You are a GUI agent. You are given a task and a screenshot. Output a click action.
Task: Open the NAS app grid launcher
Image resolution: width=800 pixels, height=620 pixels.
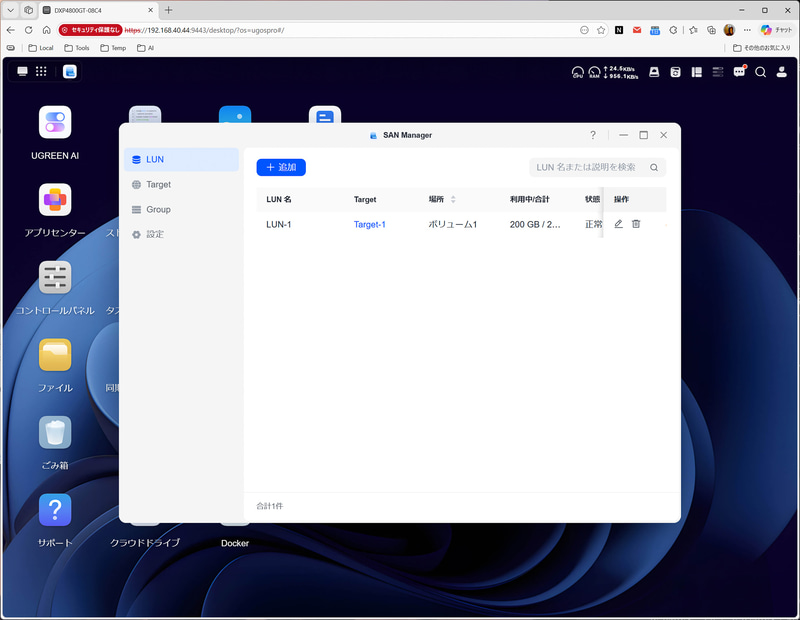pyautogui.click(x=41, y=71)
